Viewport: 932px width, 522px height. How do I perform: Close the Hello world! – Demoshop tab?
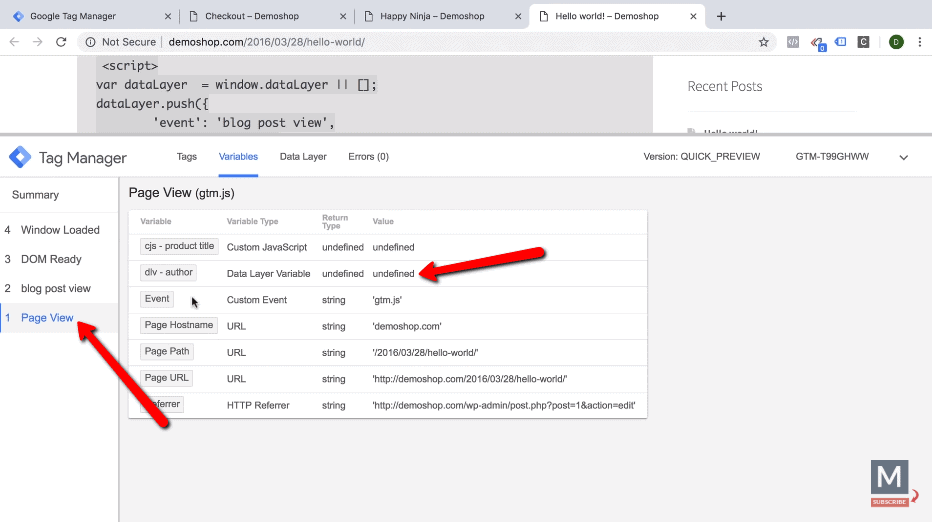pos(693,17)
